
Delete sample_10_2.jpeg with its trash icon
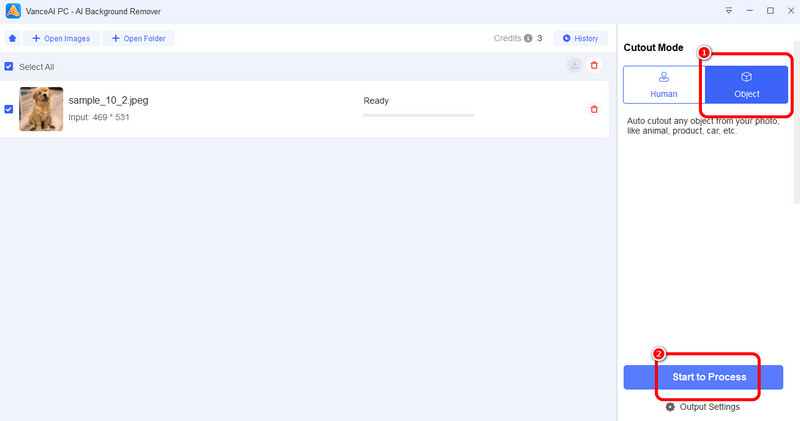click(594, 109)
